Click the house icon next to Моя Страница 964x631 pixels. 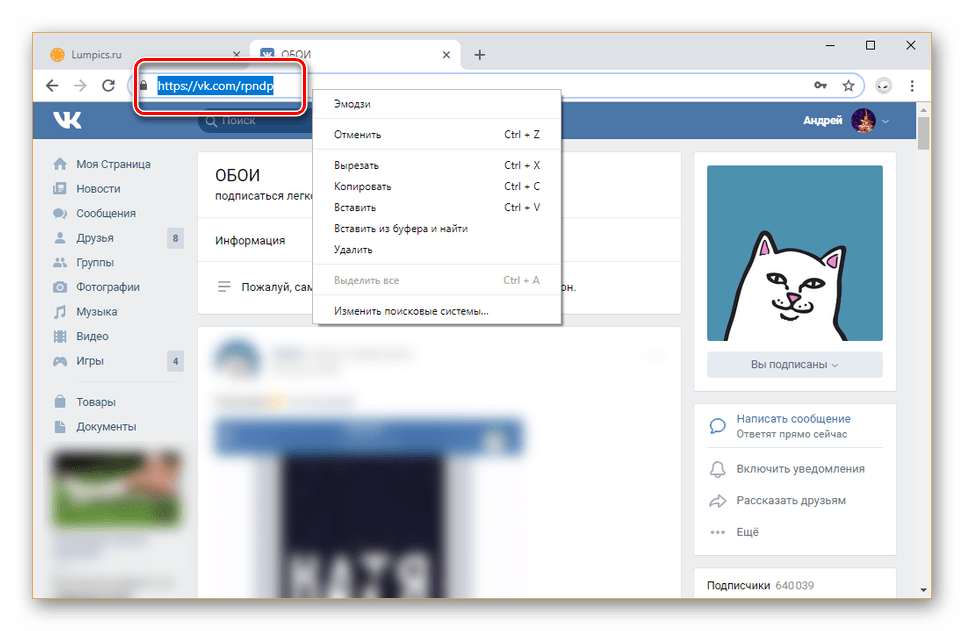[60, 164]
